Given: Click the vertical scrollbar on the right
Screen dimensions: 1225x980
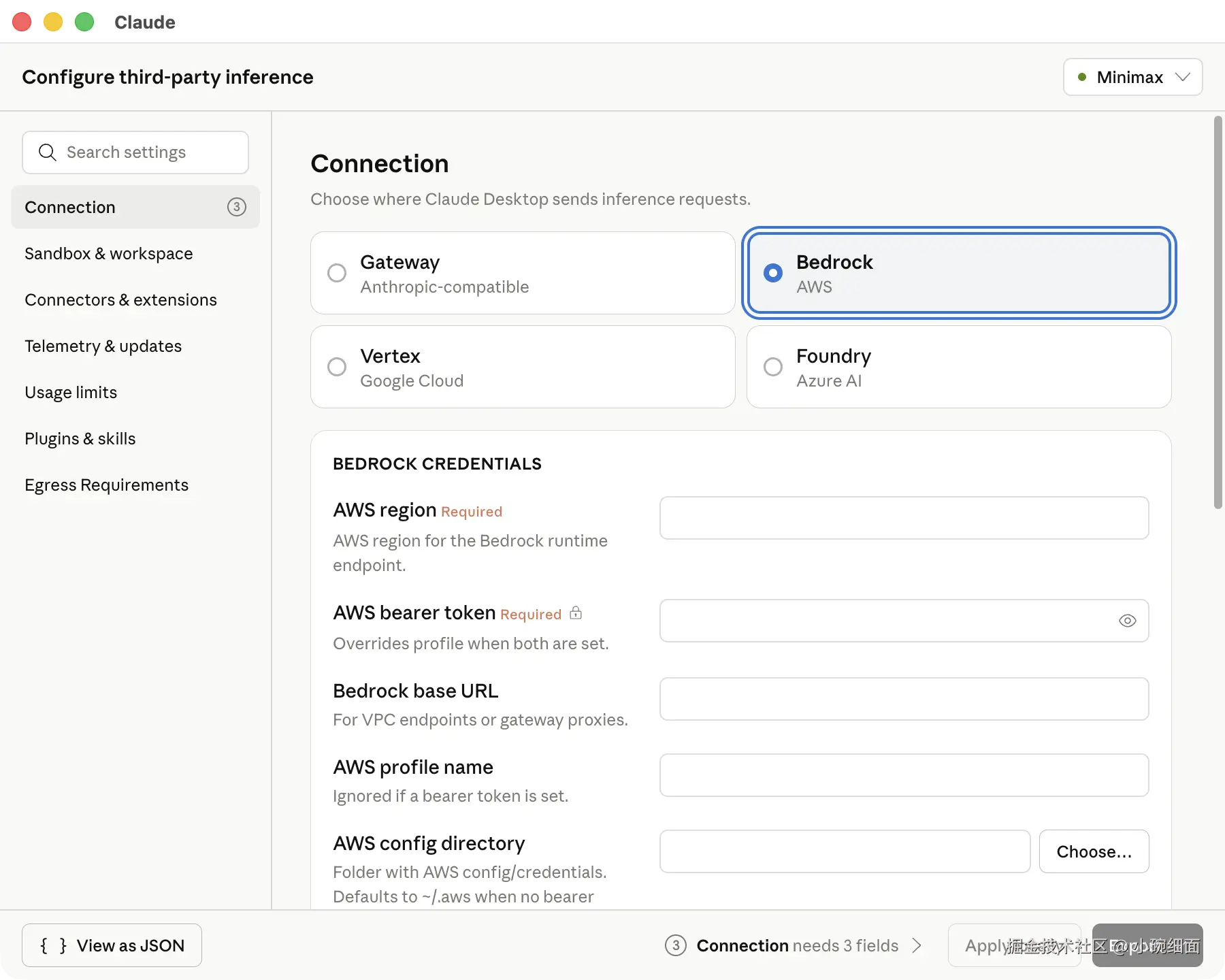Looking at the screenshot, I should pos(1218,313).
